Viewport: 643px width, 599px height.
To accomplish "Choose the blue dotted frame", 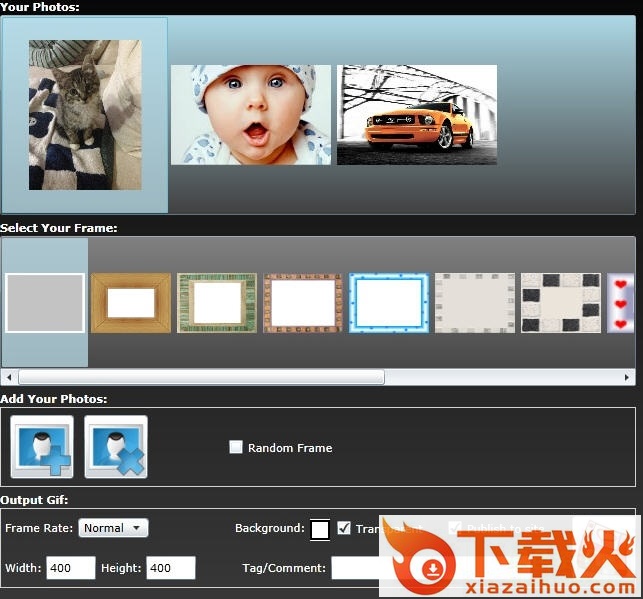I will click(x=389, y=303).
